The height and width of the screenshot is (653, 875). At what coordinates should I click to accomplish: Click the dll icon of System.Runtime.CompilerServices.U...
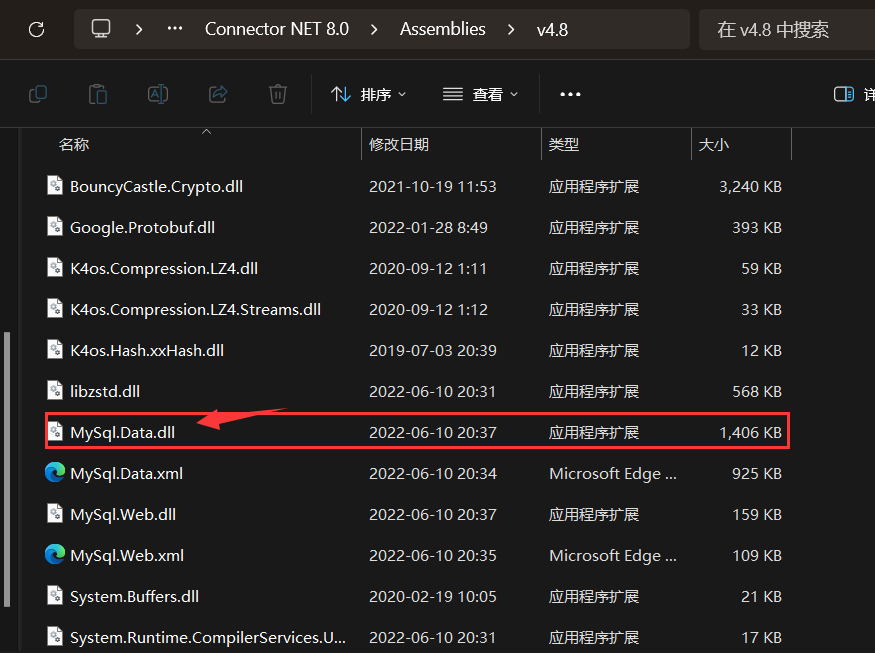pos(55,636)
